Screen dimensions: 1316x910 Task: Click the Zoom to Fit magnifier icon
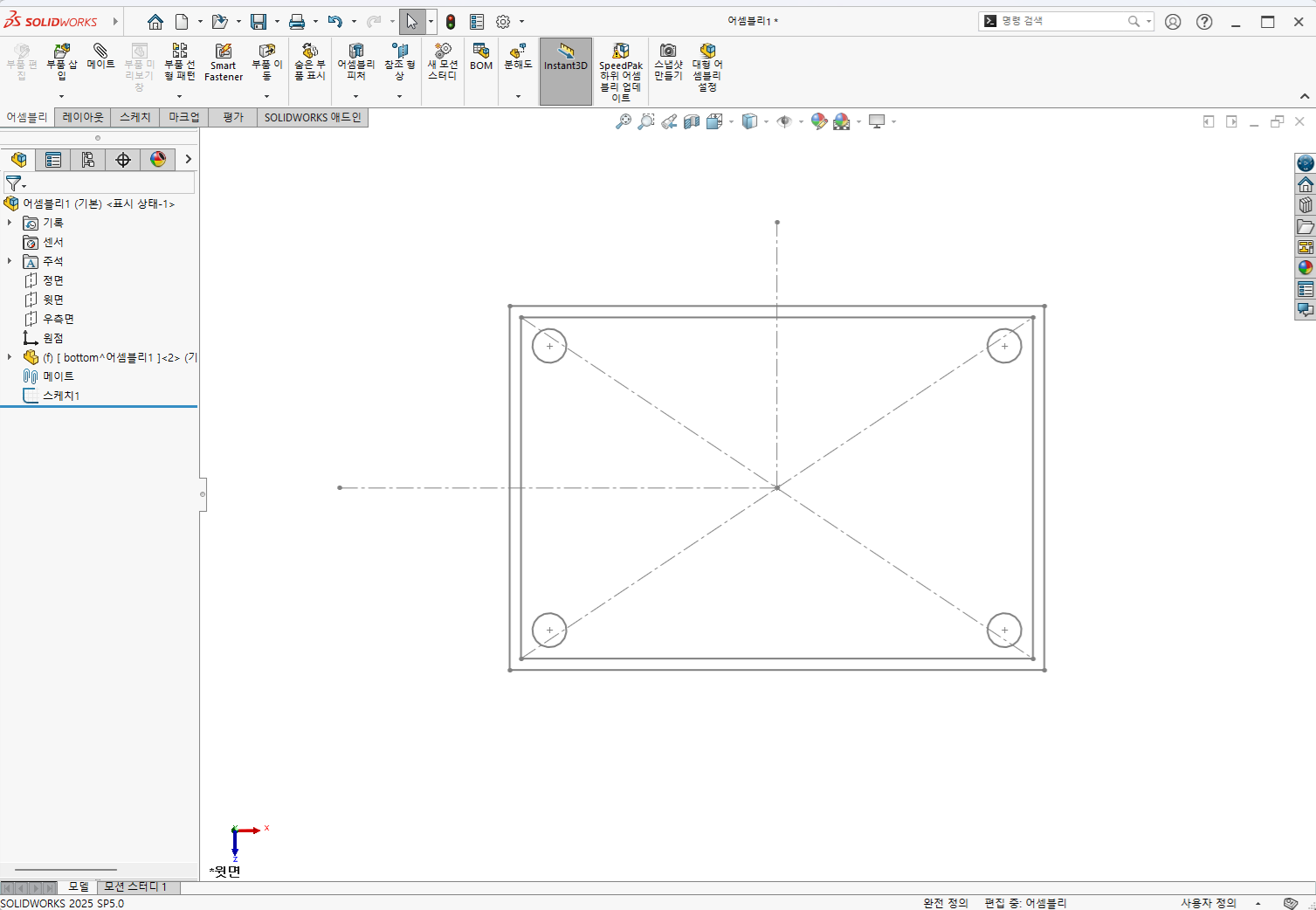click(x=624, y=121)
